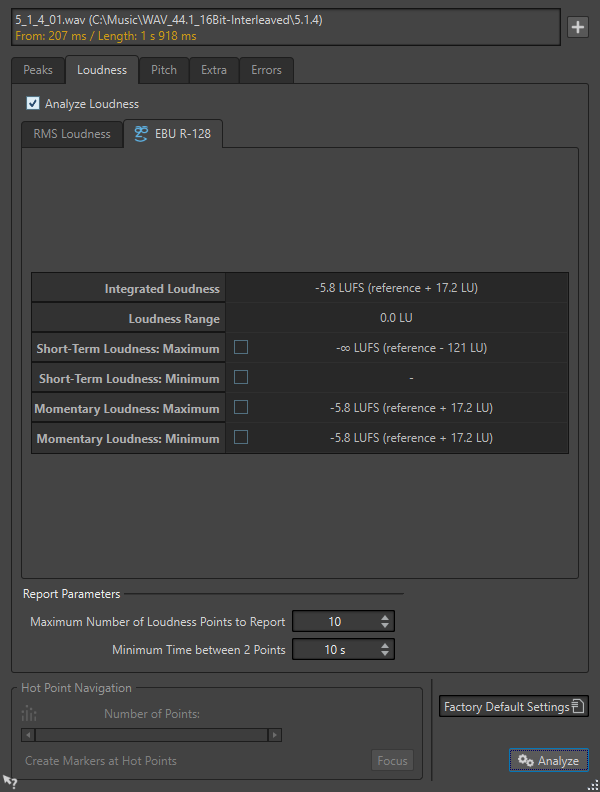This screenshot has width=600, height=792.
Task: Click the Maximum Number of Loudness Points field
Action: (x=335, y=622)
